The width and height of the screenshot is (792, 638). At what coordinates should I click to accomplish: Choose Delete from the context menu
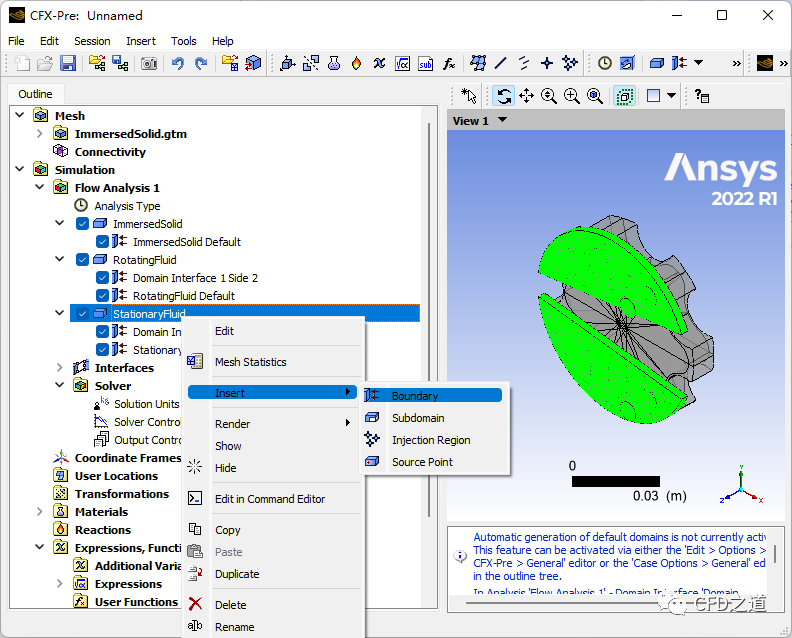[x=273, y=605]
